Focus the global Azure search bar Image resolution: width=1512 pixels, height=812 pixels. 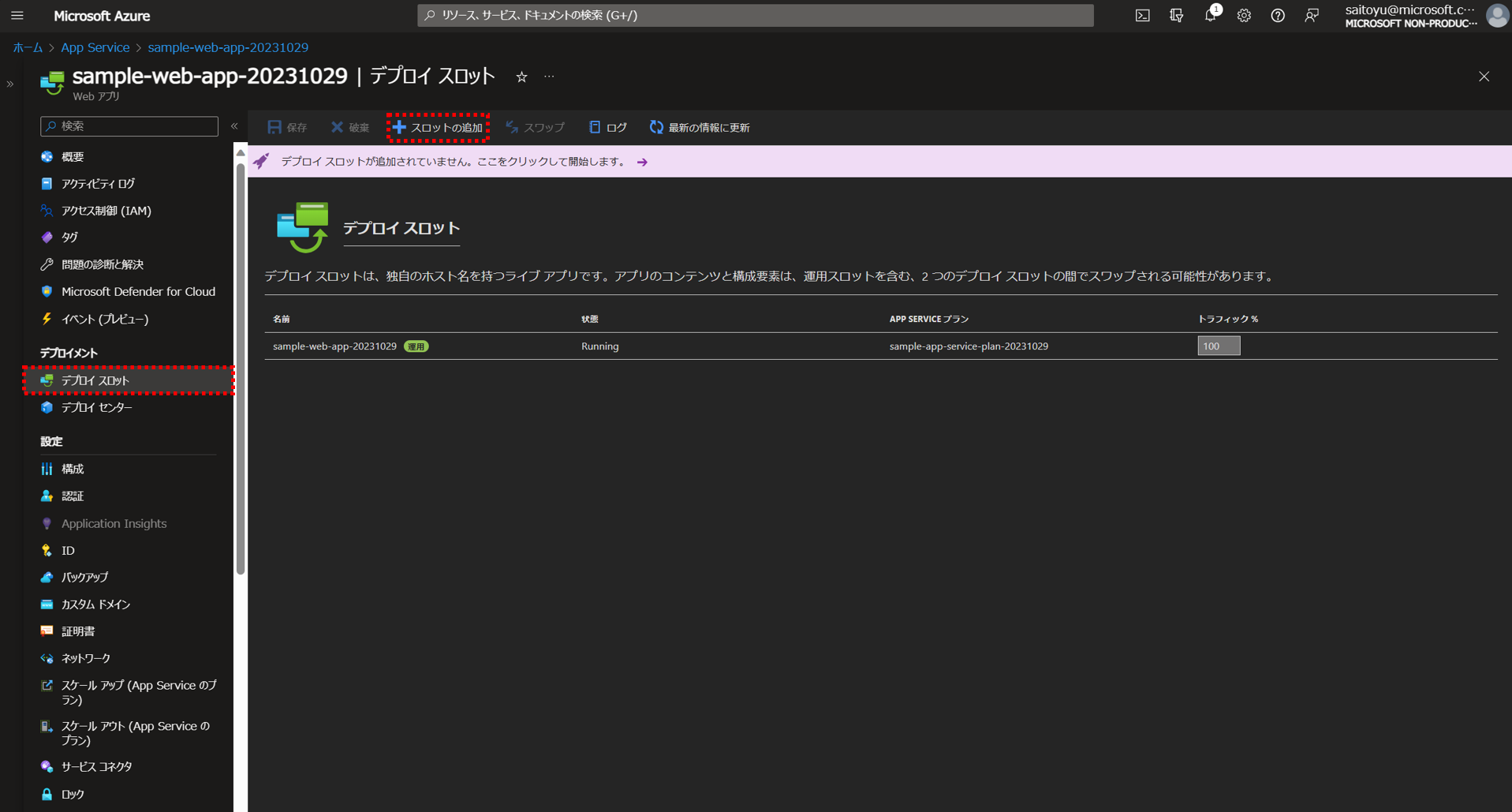point(755,15)
